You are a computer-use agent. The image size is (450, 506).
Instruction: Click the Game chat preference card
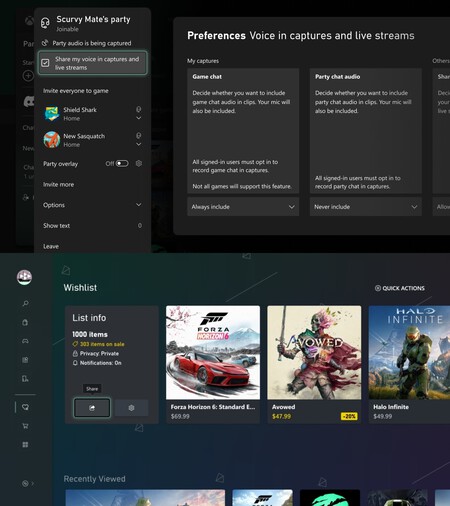[x=243, y=131]
